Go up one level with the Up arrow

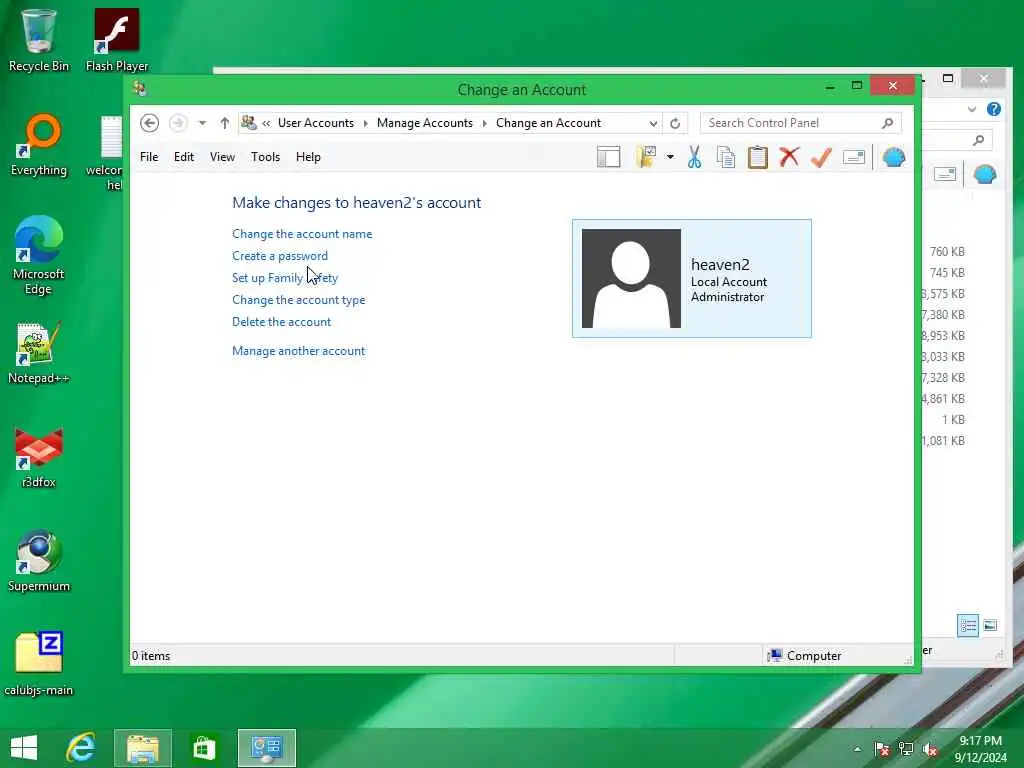pyautogui.click(x=225, y=123)
